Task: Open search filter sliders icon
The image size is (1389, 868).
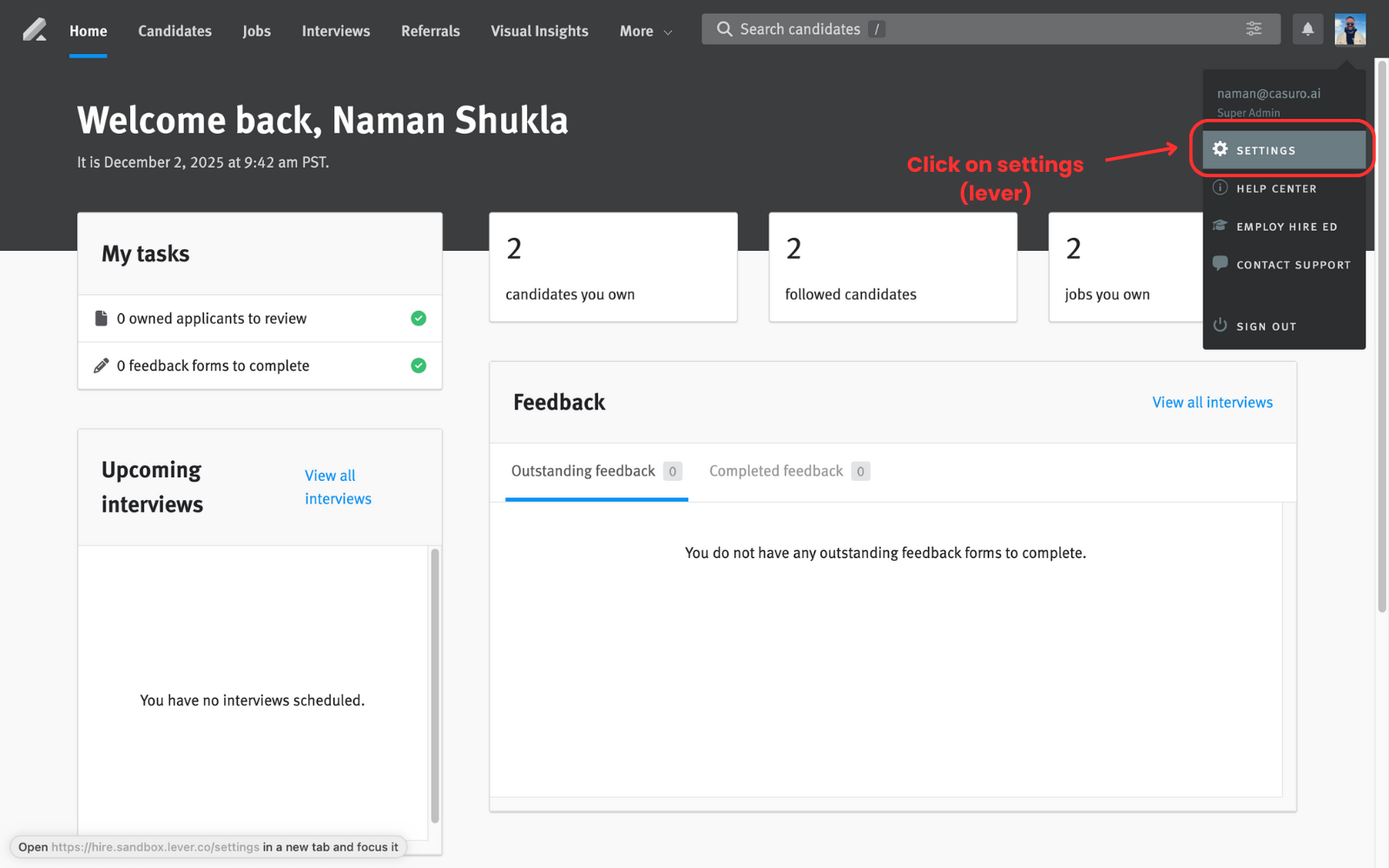Action: point(1254,29)
